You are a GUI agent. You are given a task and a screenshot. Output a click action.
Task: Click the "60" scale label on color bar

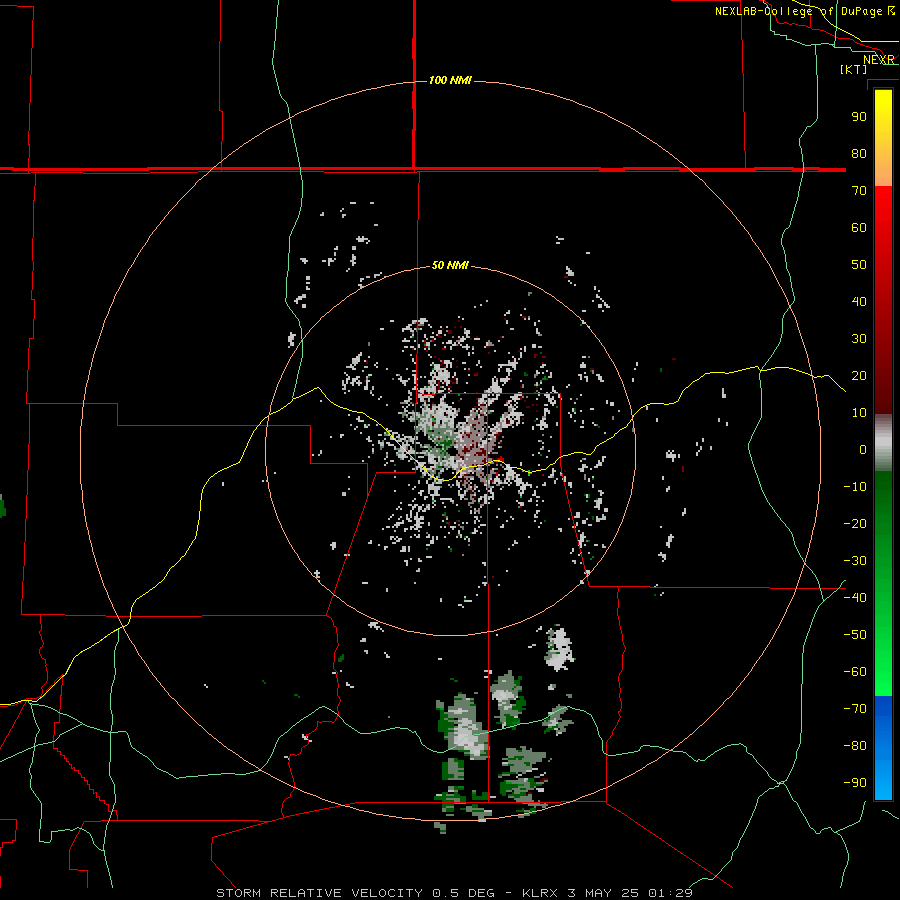pos(859,227)
